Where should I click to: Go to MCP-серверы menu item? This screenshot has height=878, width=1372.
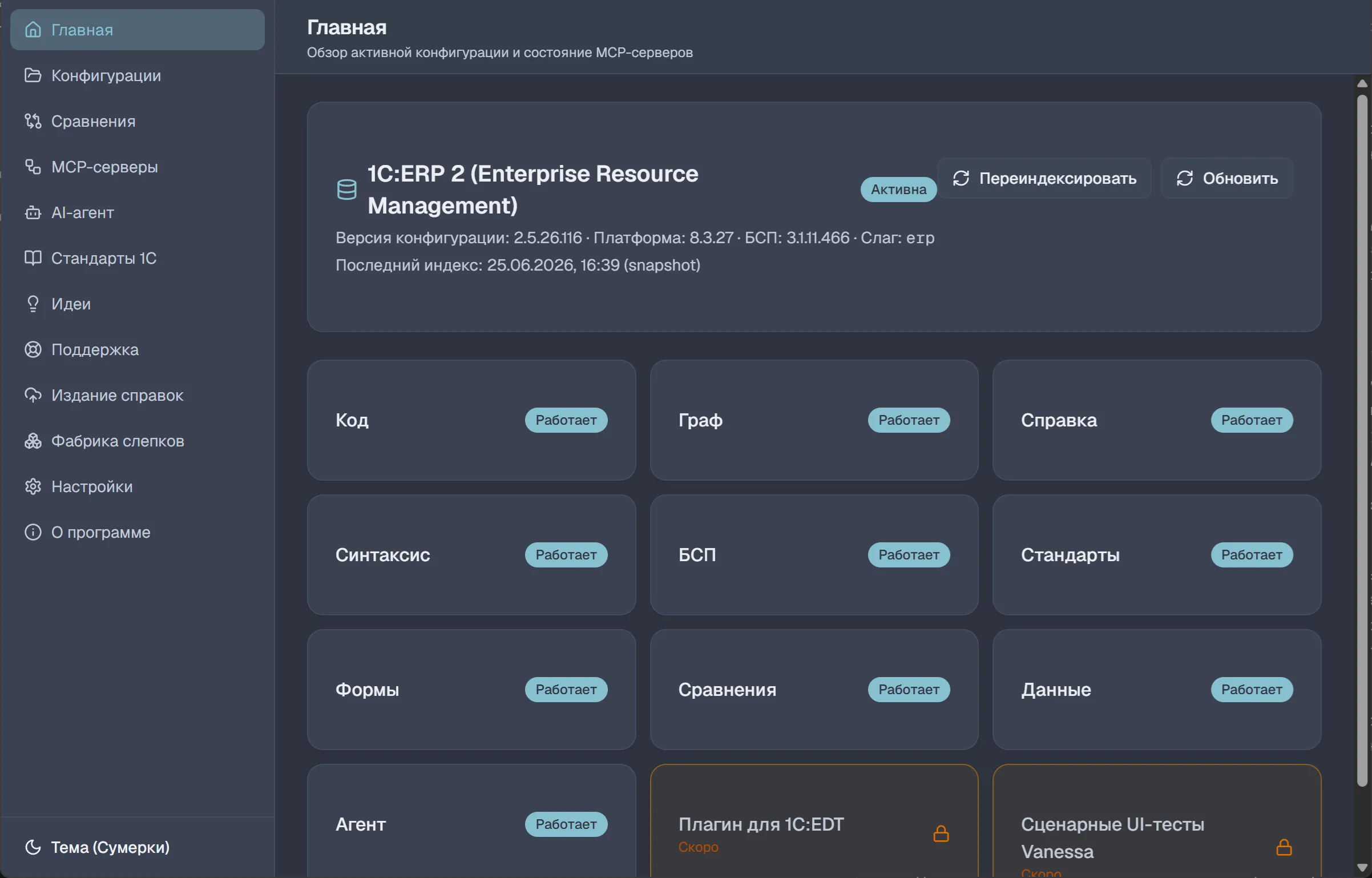(x=138, y=167)
